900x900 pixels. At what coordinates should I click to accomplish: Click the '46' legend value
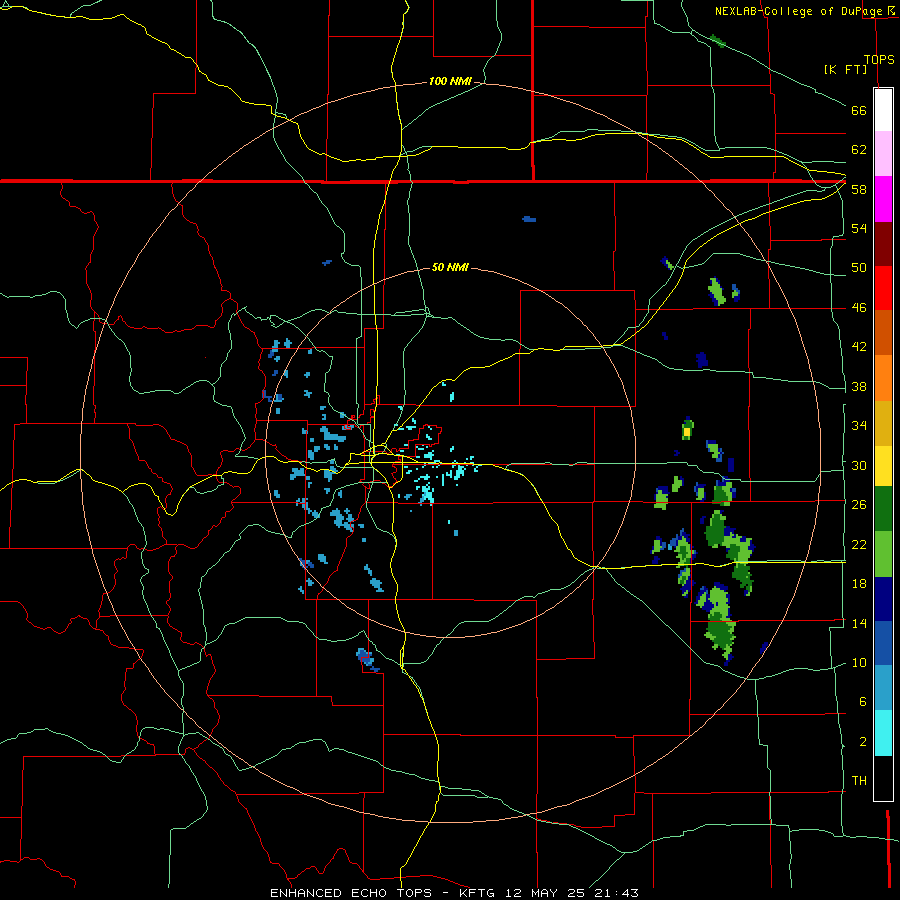859,308
